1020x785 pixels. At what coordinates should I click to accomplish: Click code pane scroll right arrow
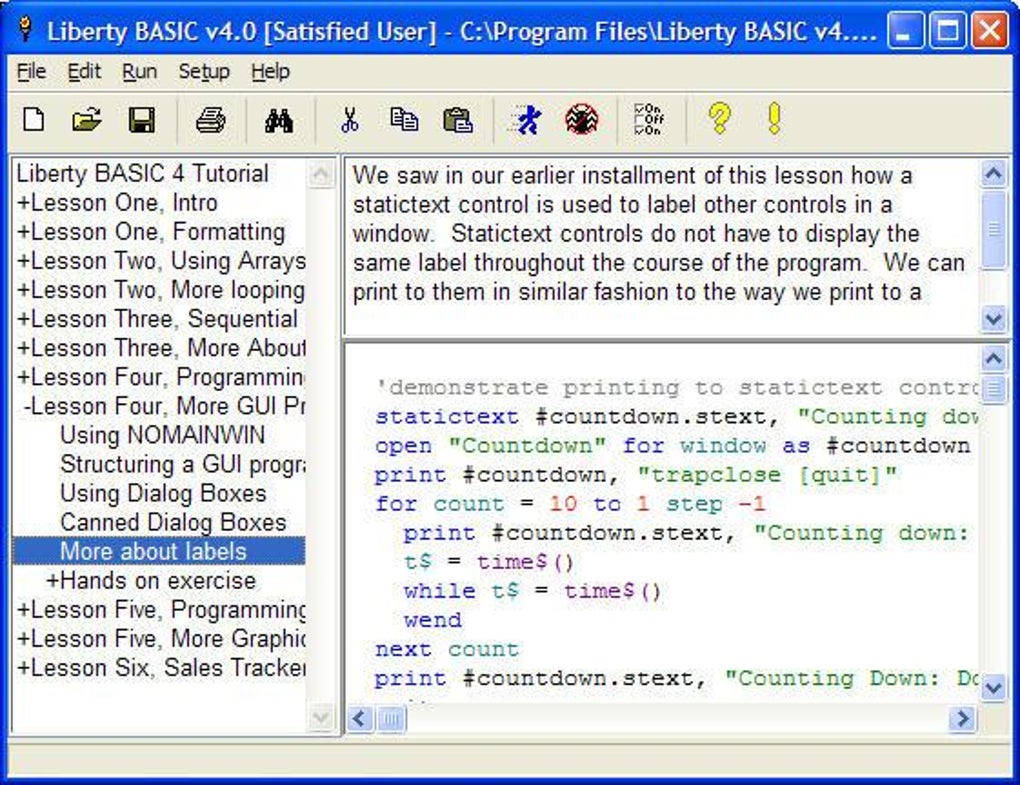(962, 719)
